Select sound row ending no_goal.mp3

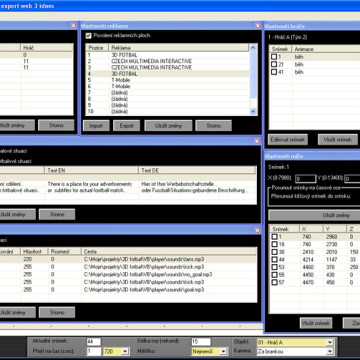tap(128, 274)
